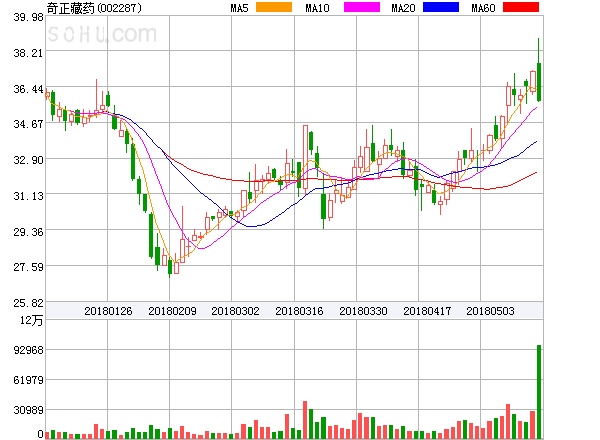The height and width of the screenshot is (440, 600).
Task: Click the 25.82 price axis label
Action: click(x=28, y=303)
